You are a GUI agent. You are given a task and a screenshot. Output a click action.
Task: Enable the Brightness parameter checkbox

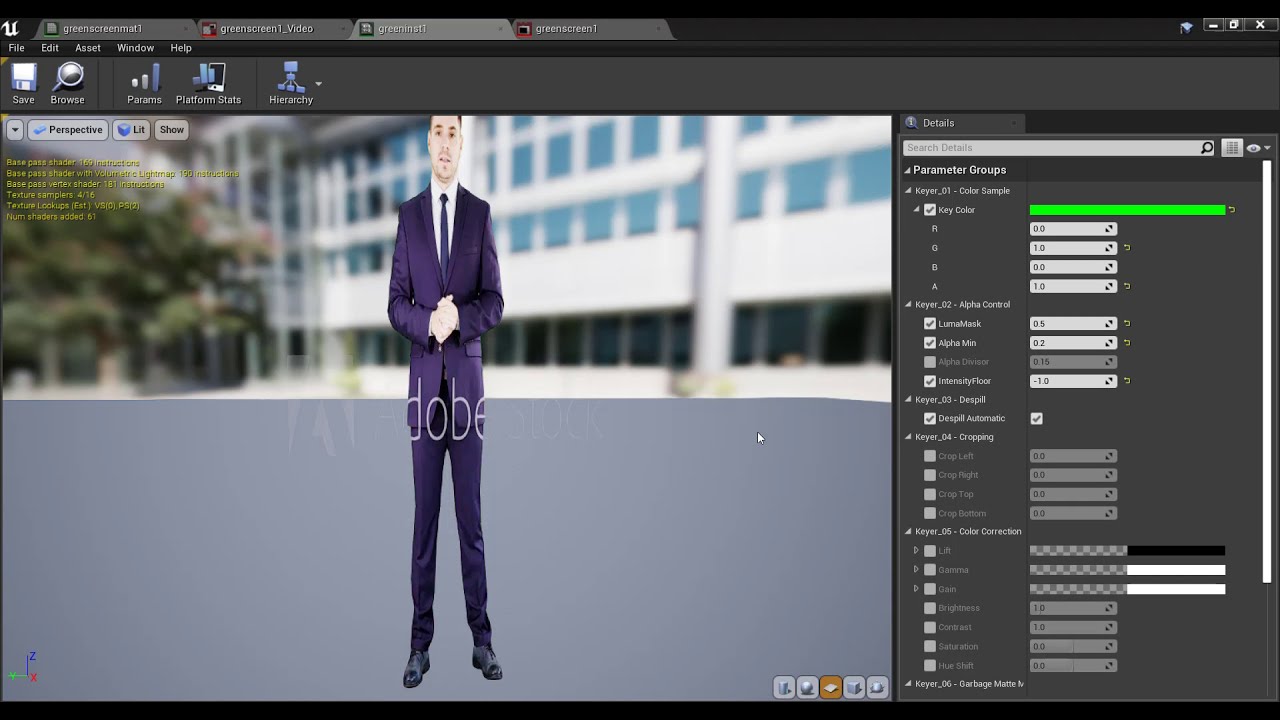point(930,608)
